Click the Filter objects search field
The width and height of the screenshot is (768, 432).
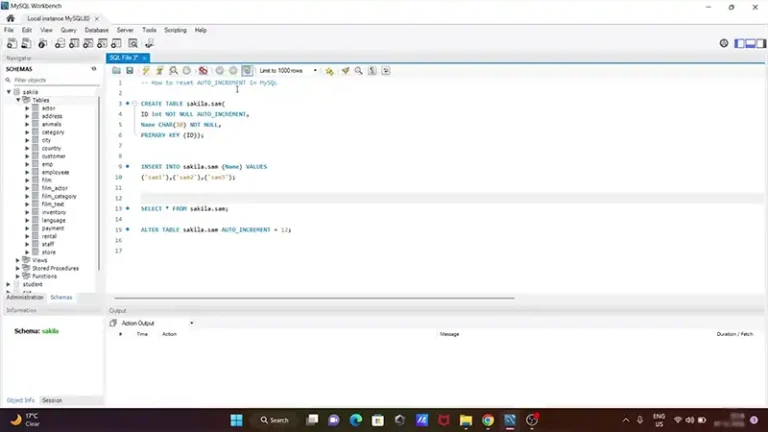pyautogui.click(x=55, y=80)
